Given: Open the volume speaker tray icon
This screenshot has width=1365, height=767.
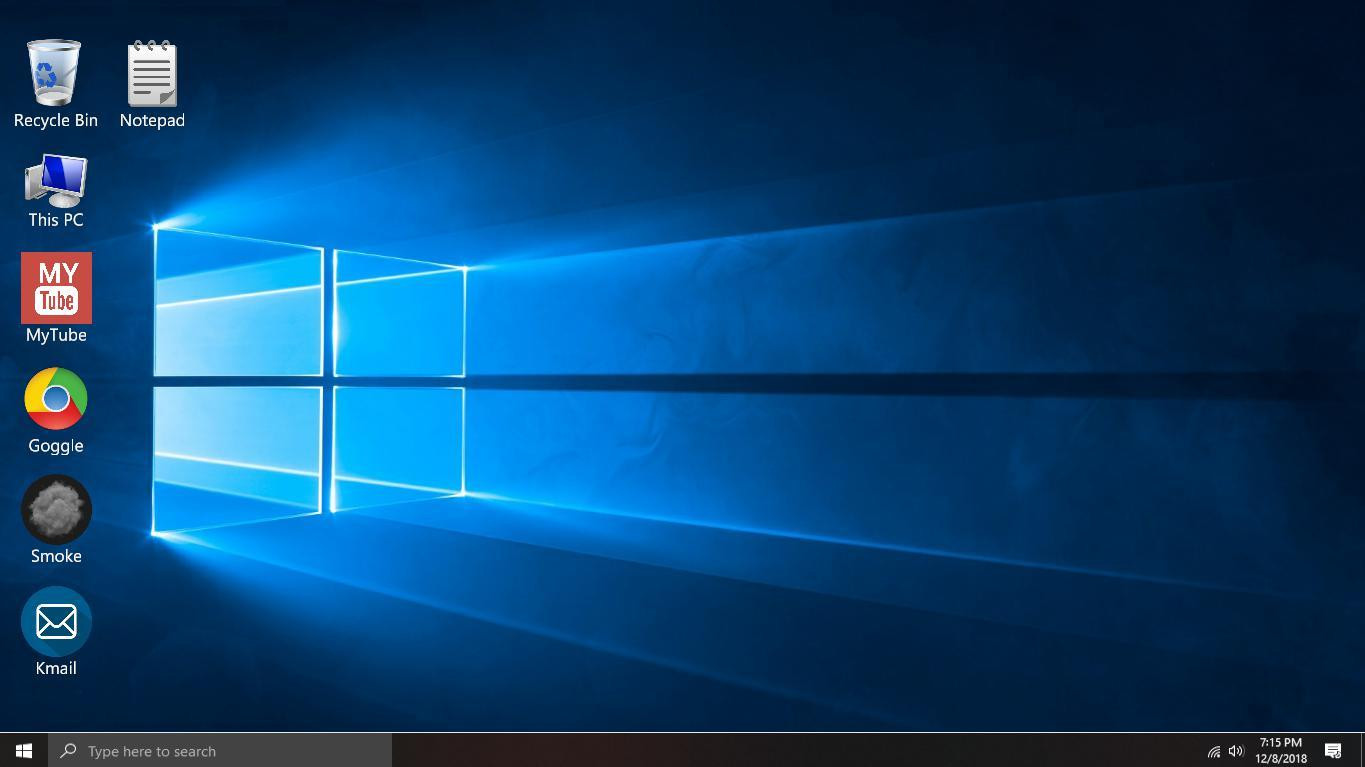Looking at the screenshot, I should point(1236,751).
